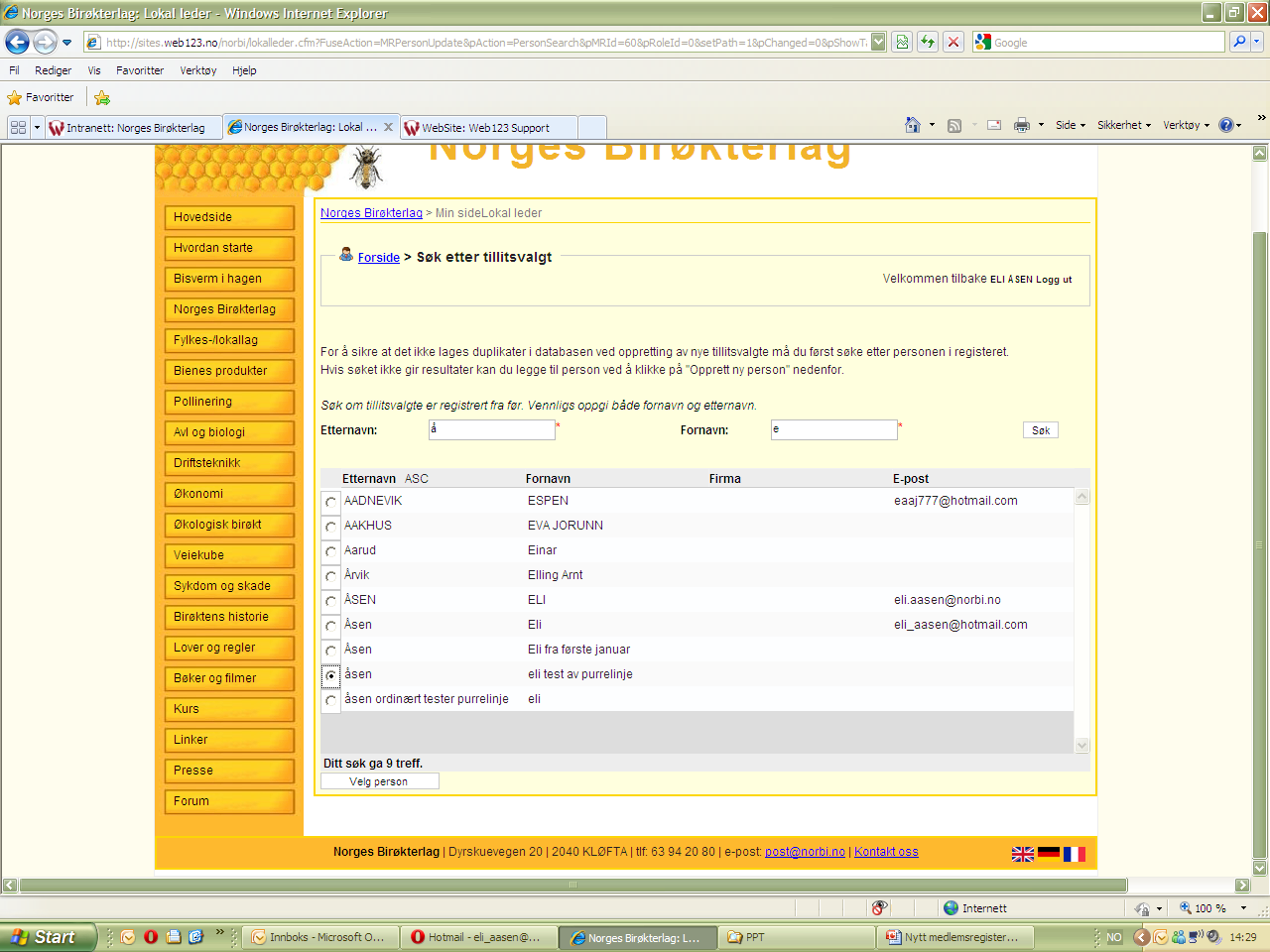Screen dimensions: 1270x952
Task: Select radio for eli.aasen@norbi.no row
Action: 331,601
